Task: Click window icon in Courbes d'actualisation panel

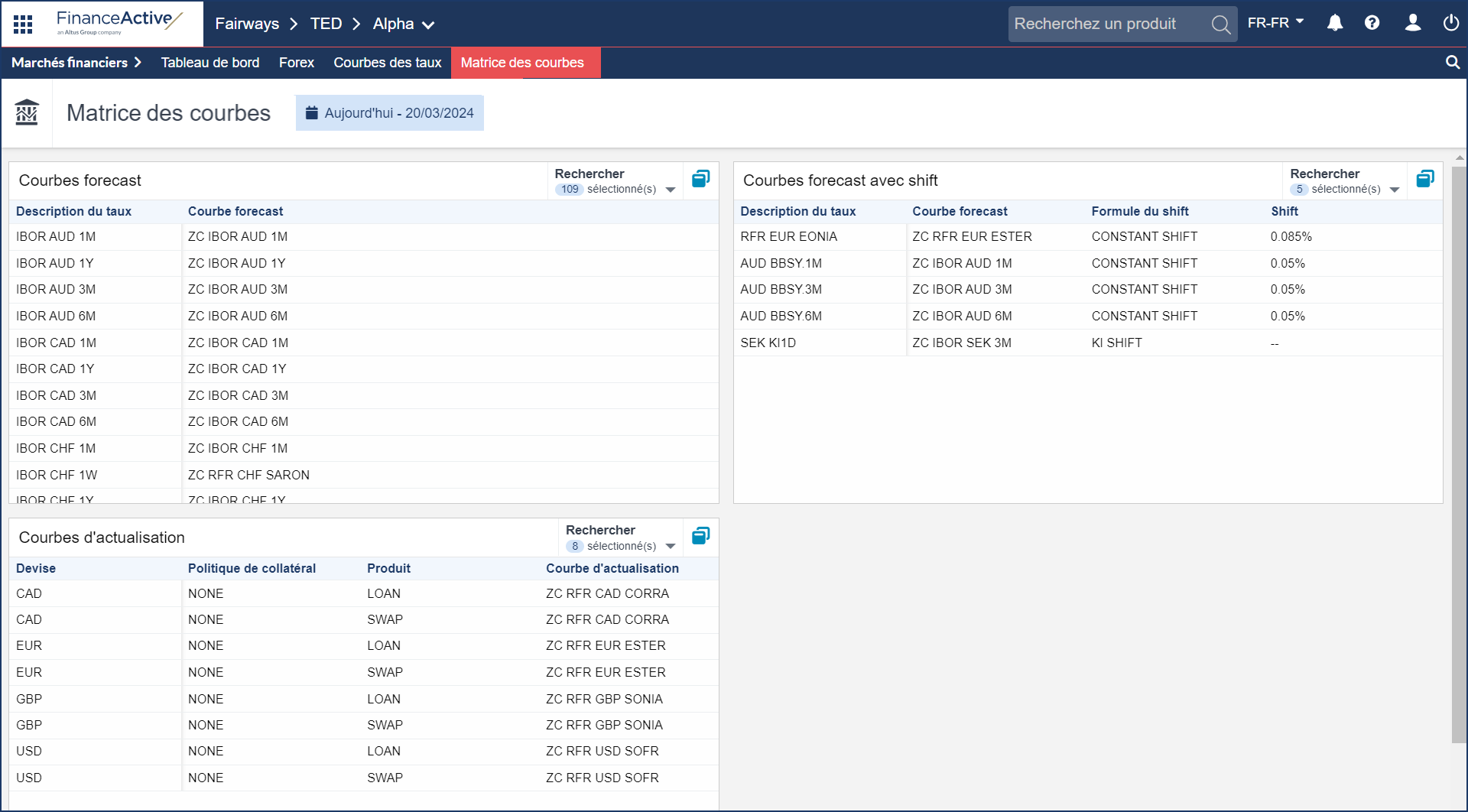Action: point(701,536)
